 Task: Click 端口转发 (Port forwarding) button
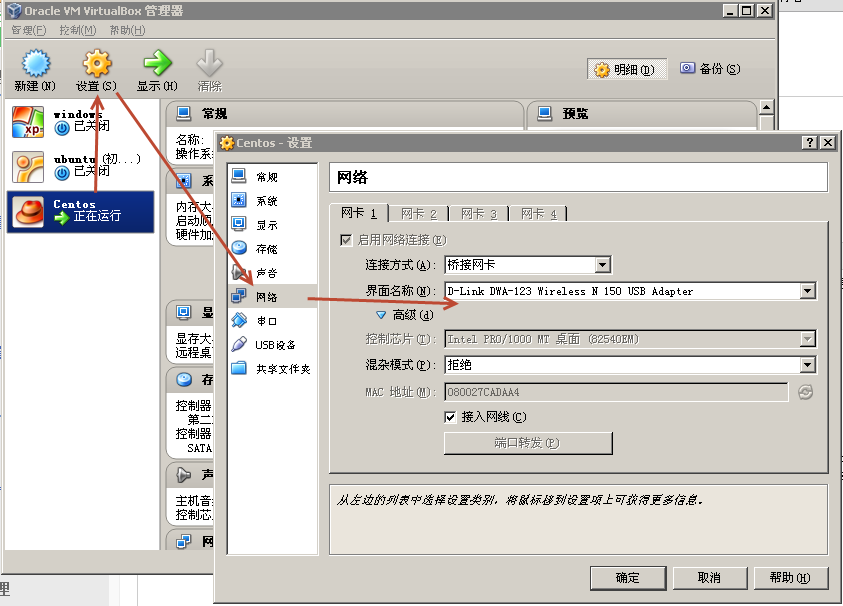pyautogui.click(x=528, y=443)
